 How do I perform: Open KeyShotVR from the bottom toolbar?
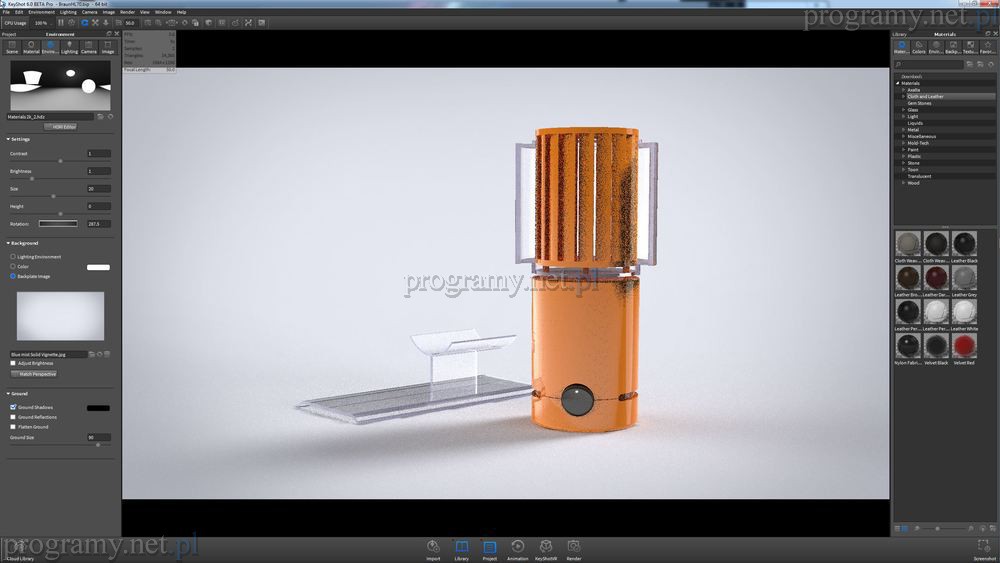546,547
